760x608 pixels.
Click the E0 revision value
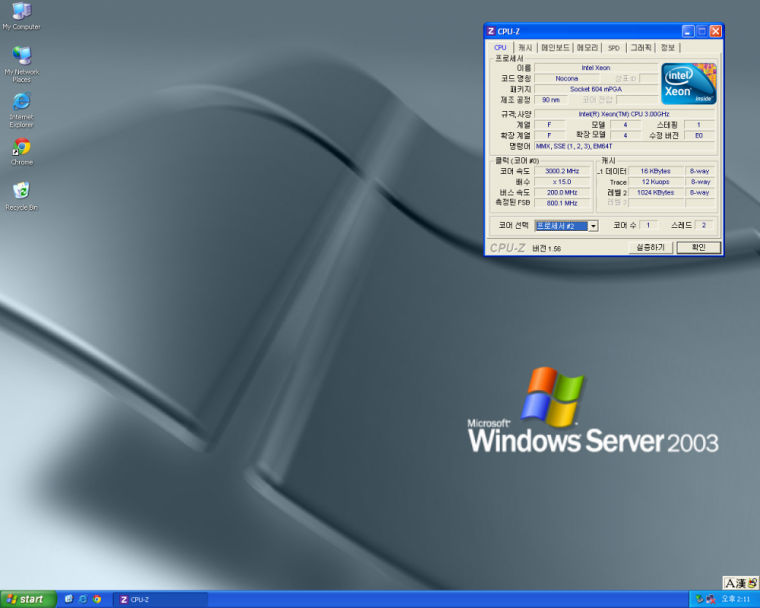[x=699, y=136]
